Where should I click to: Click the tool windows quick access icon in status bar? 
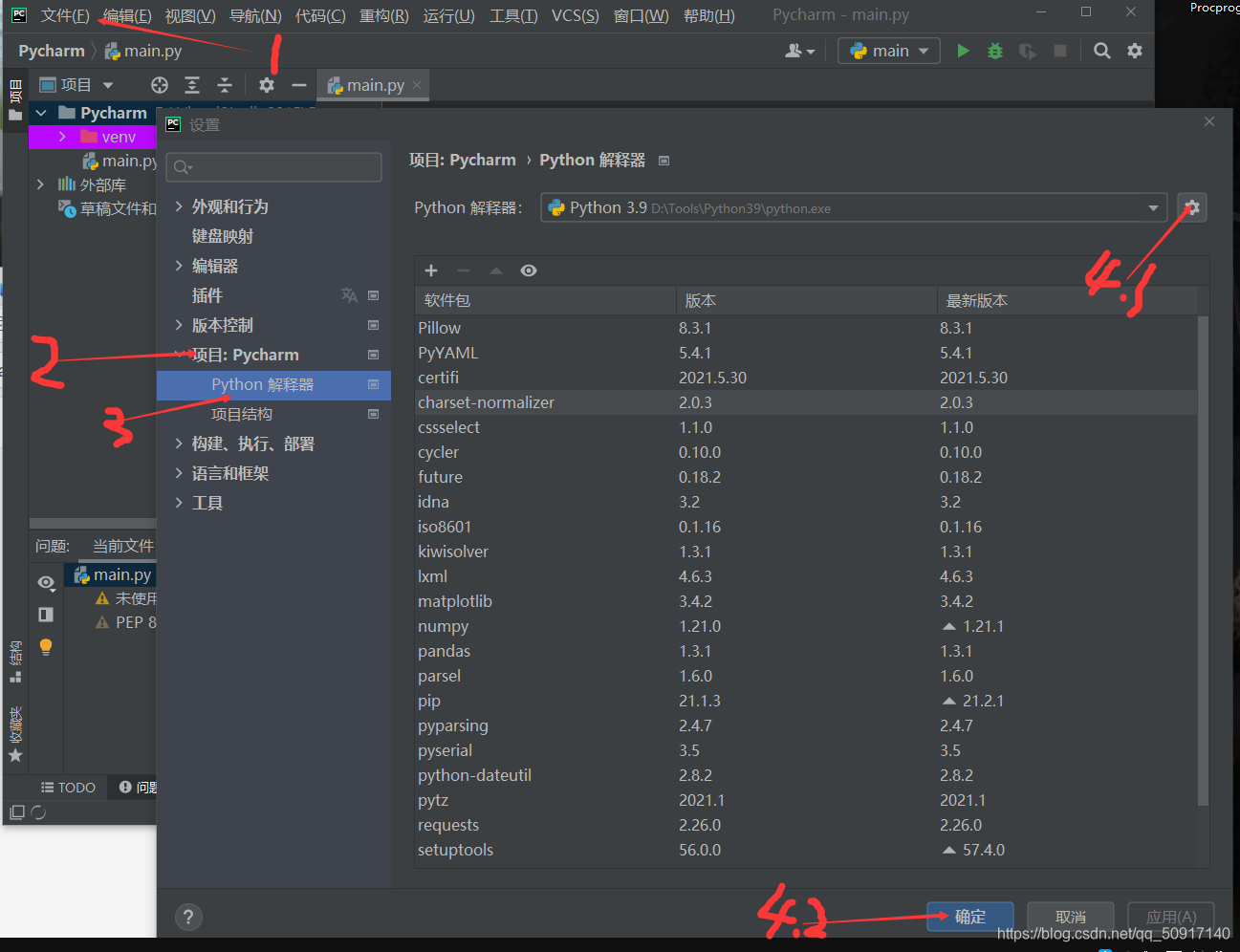tap(17, 812)
